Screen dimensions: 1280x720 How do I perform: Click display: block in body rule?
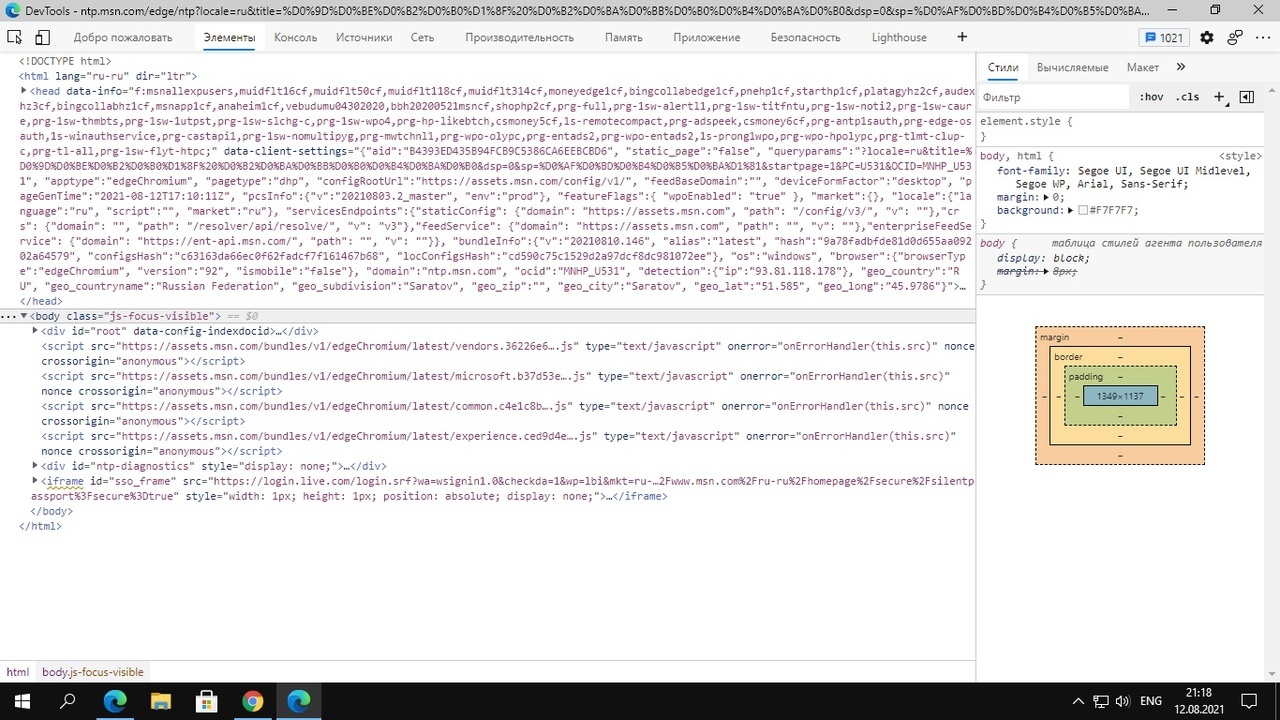click(1044, 258)
